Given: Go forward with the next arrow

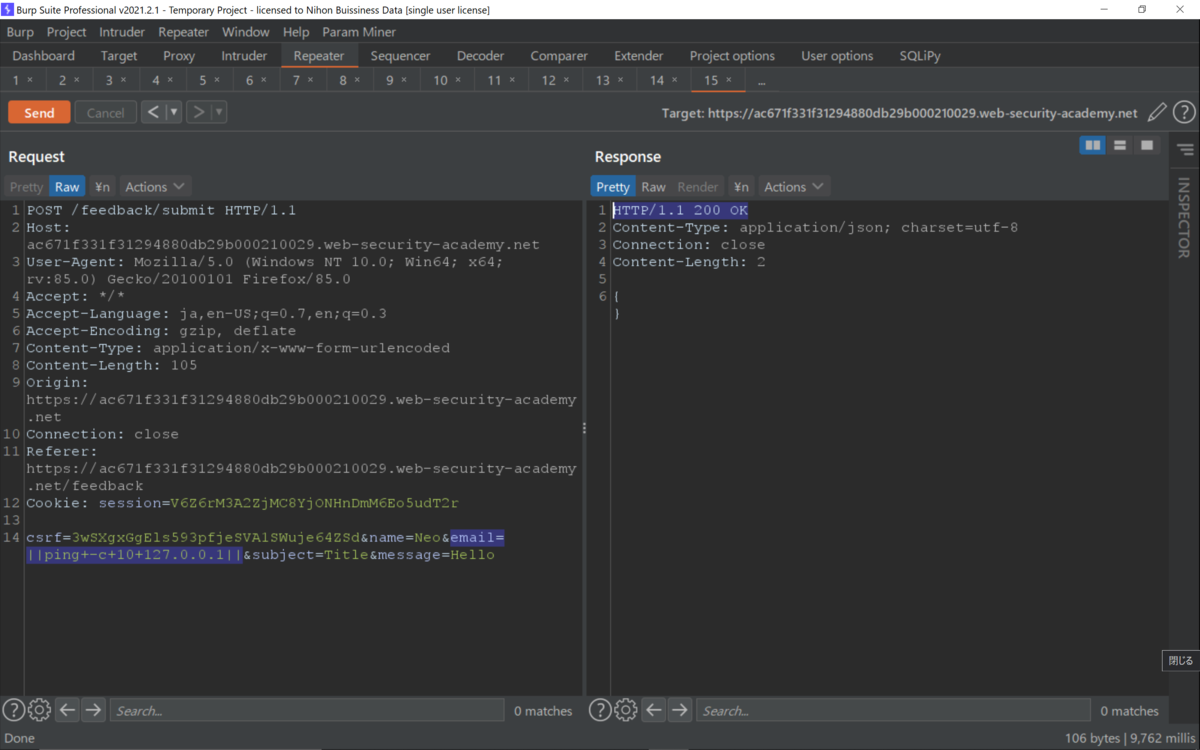Looking at the screenshot, I should coord(198,112).
